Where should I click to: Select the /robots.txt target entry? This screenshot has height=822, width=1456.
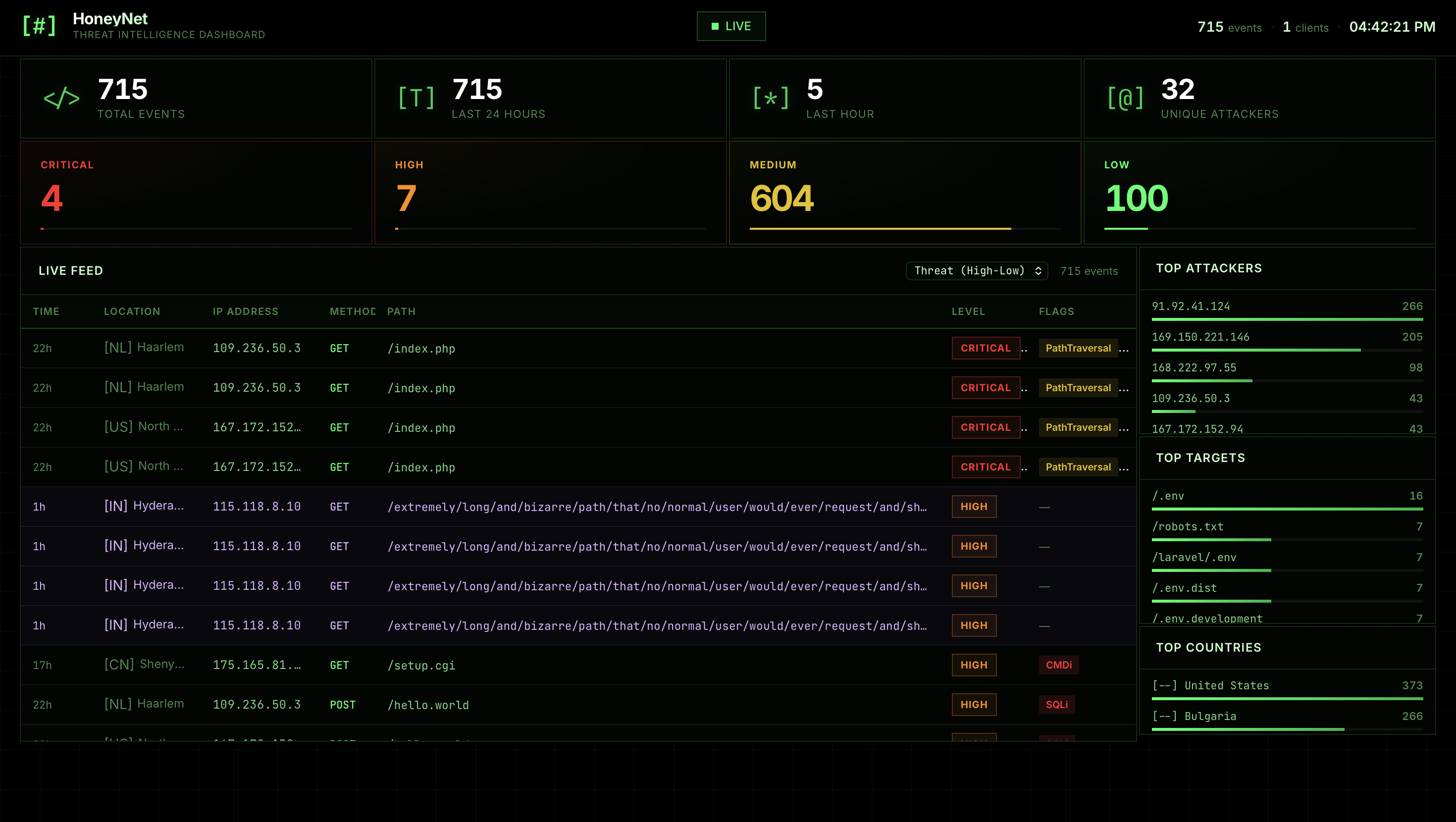[1287, 530]
